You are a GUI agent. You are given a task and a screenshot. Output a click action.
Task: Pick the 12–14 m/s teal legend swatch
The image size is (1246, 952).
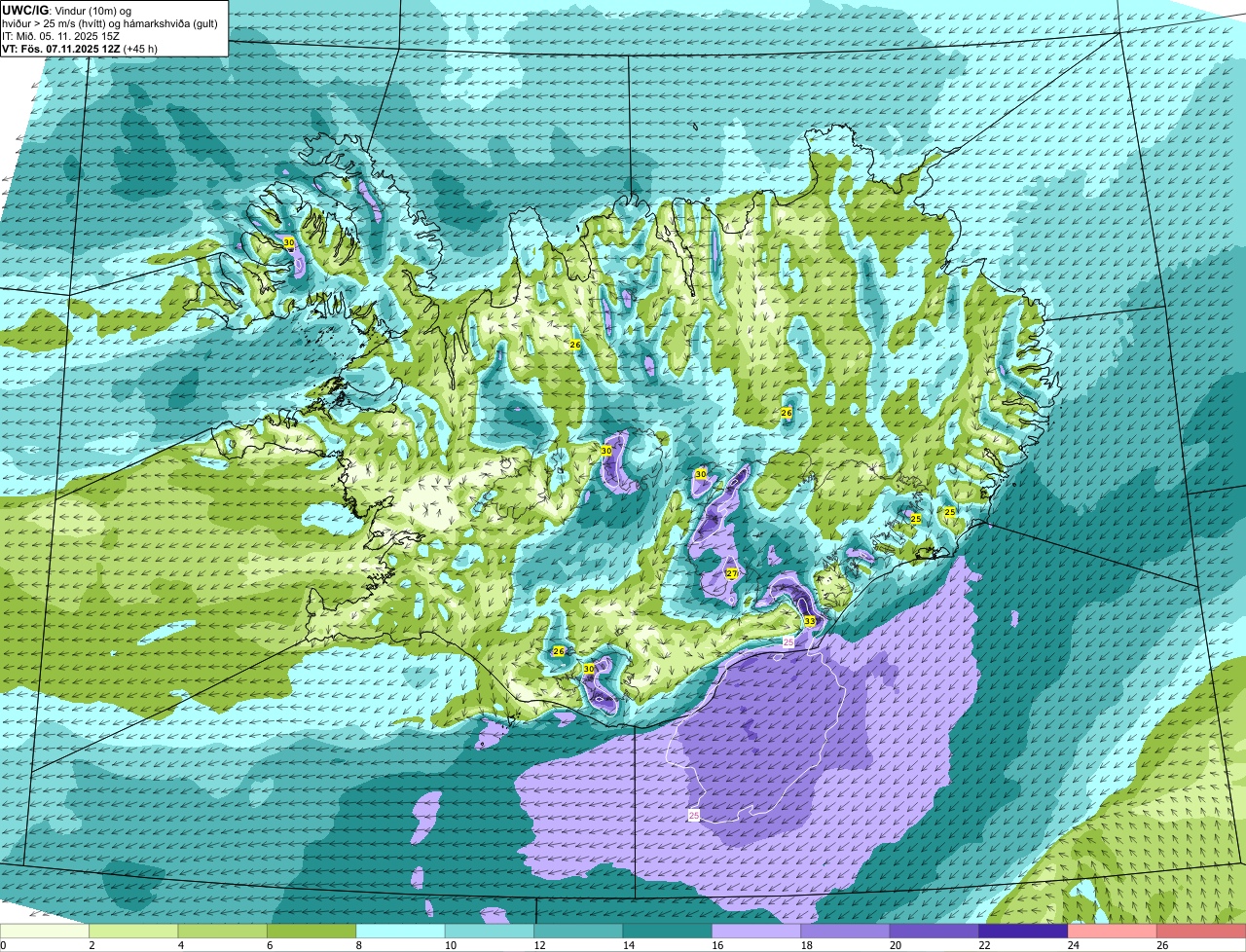[579, 932]
